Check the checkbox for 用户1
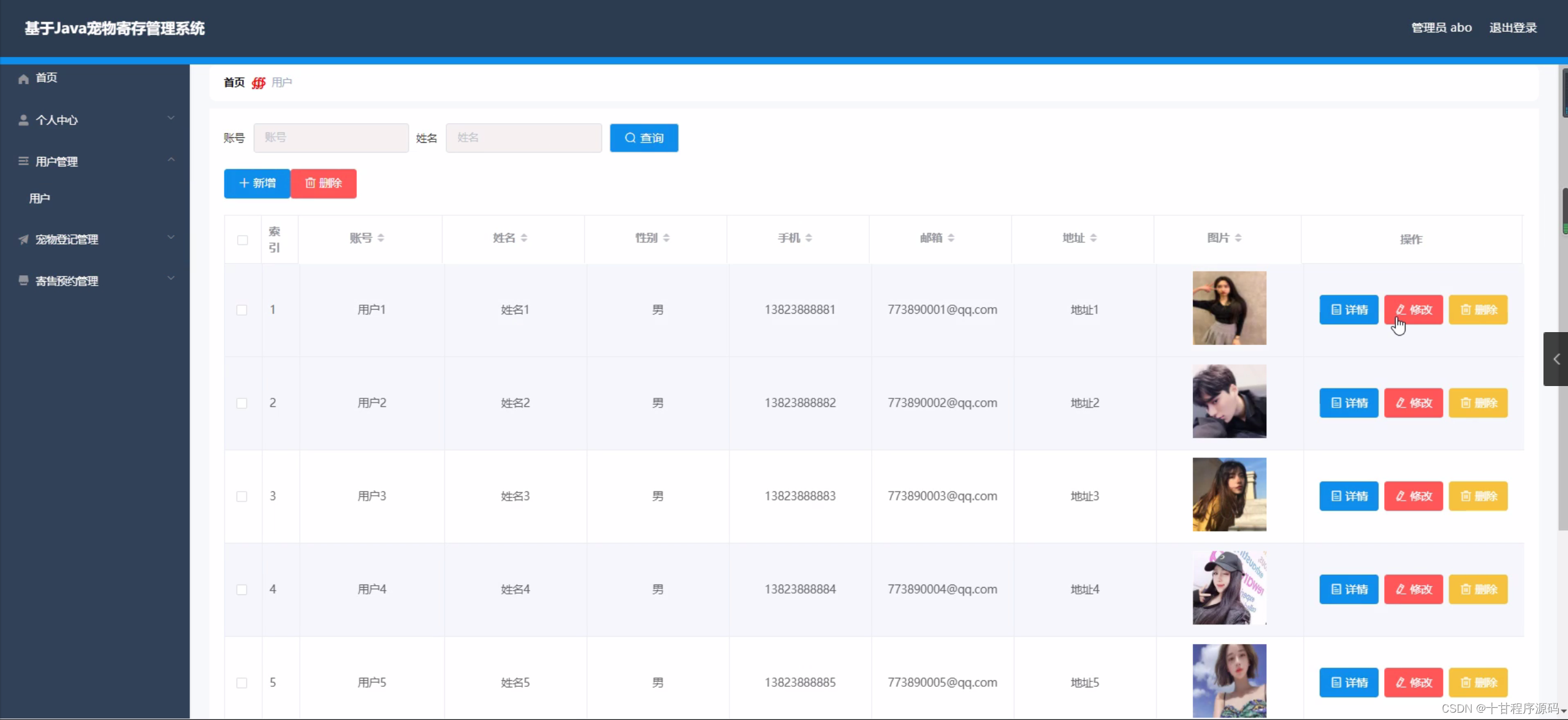This screenshot has height=720, width=1568. [x=242, y=310]
